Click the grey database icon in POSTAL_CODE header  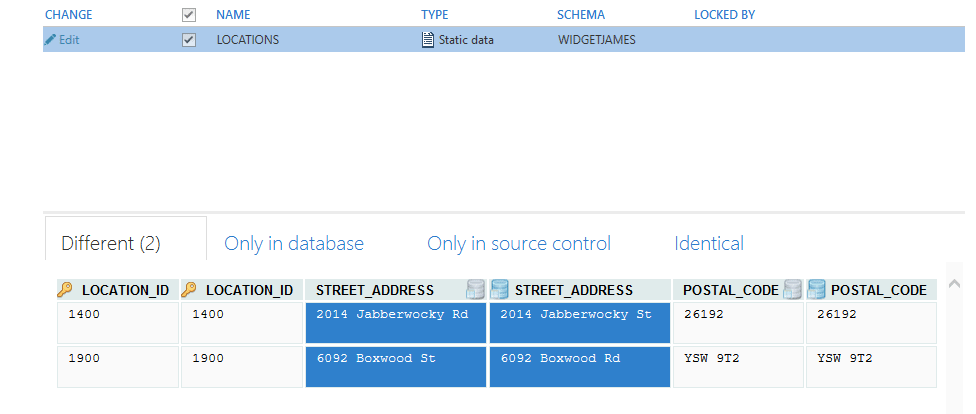tap(792, 289)
